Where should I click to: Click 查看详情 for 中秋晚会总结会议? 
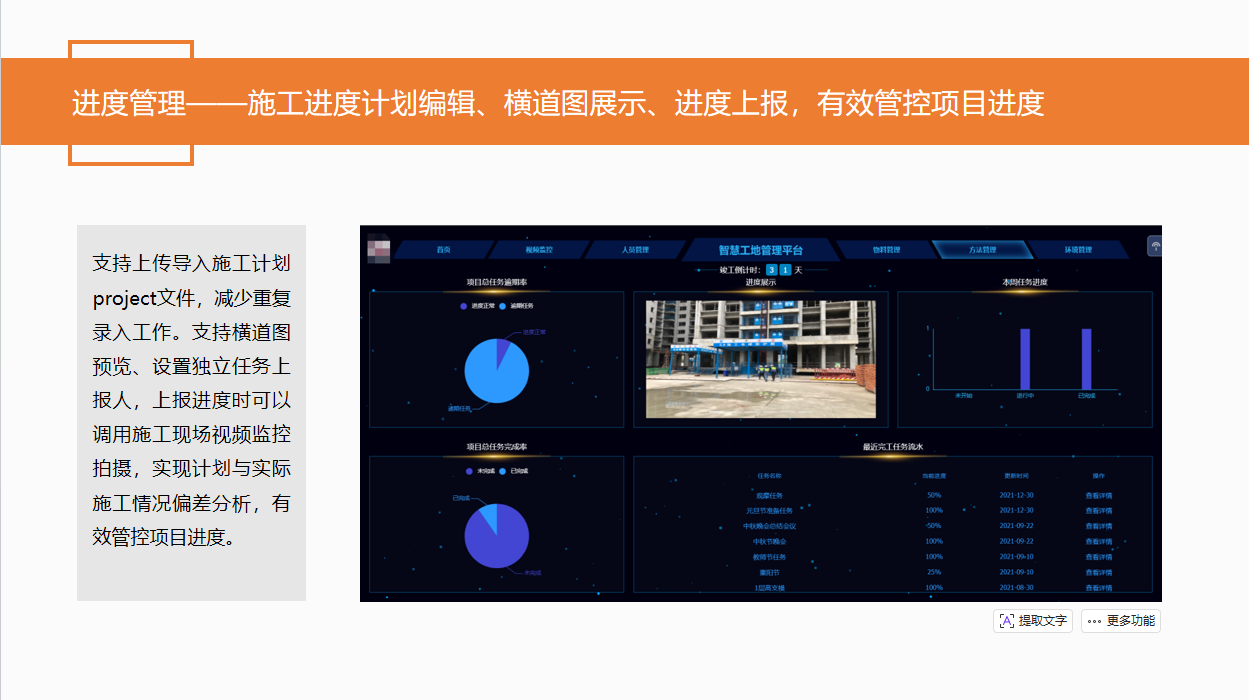[x=1099, y=526]
